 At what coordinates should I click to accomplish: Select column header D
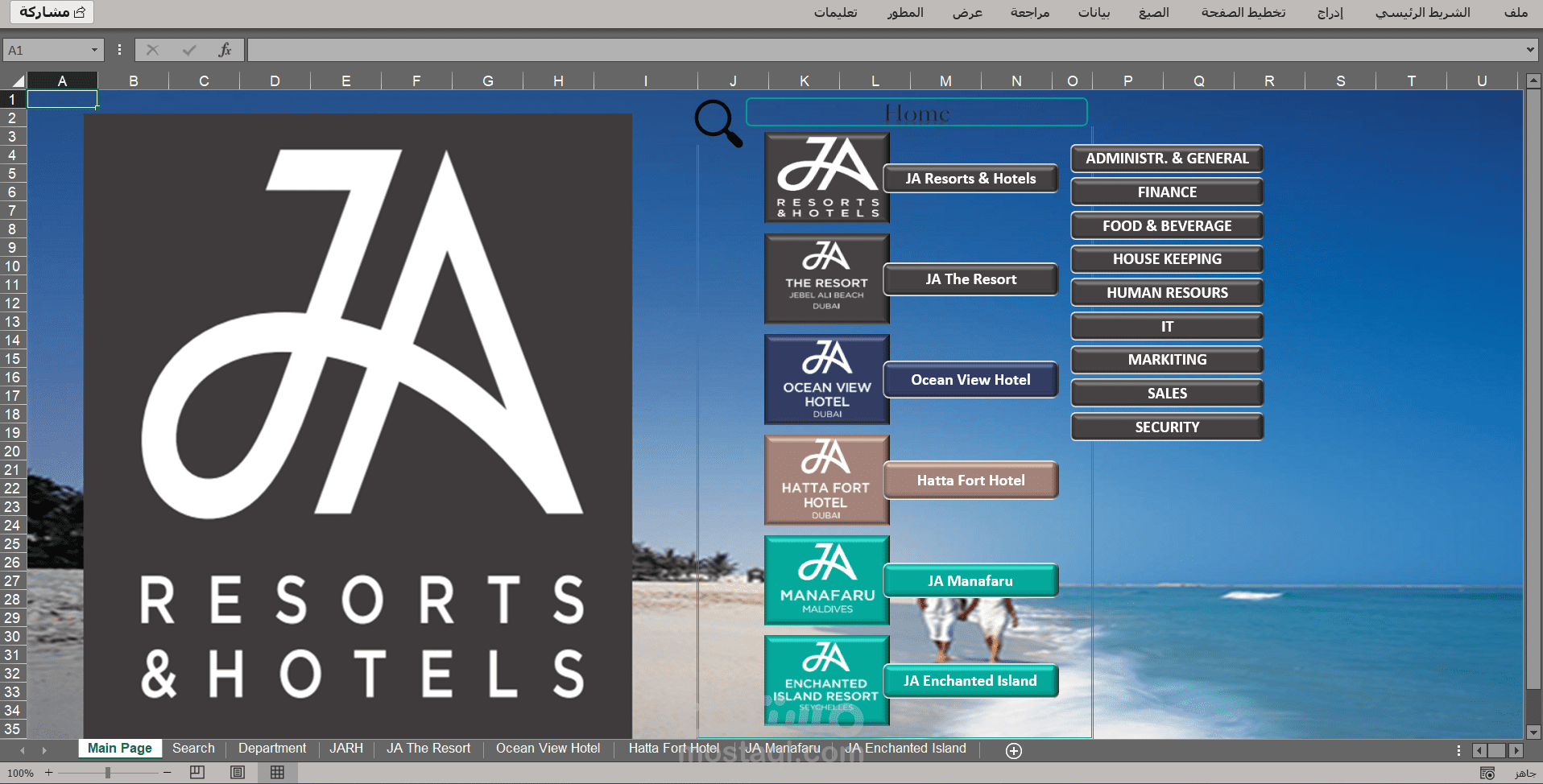pos(275,80)
